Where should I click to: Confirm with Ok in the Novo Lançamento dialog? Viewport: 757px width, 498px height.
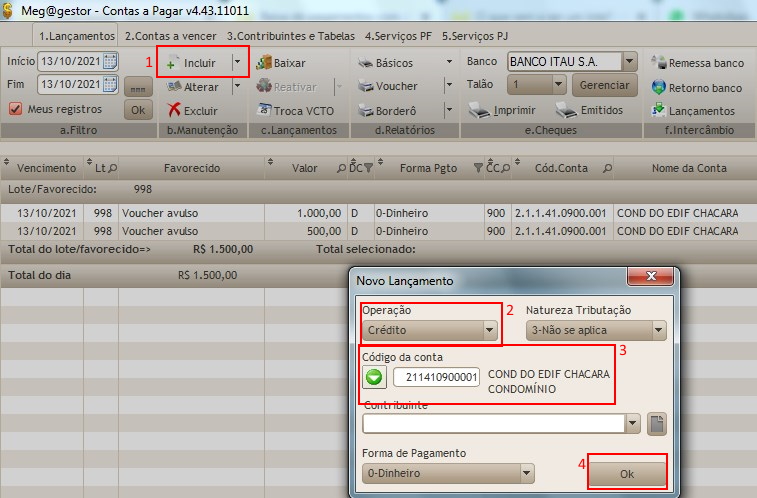pos(627,473)
